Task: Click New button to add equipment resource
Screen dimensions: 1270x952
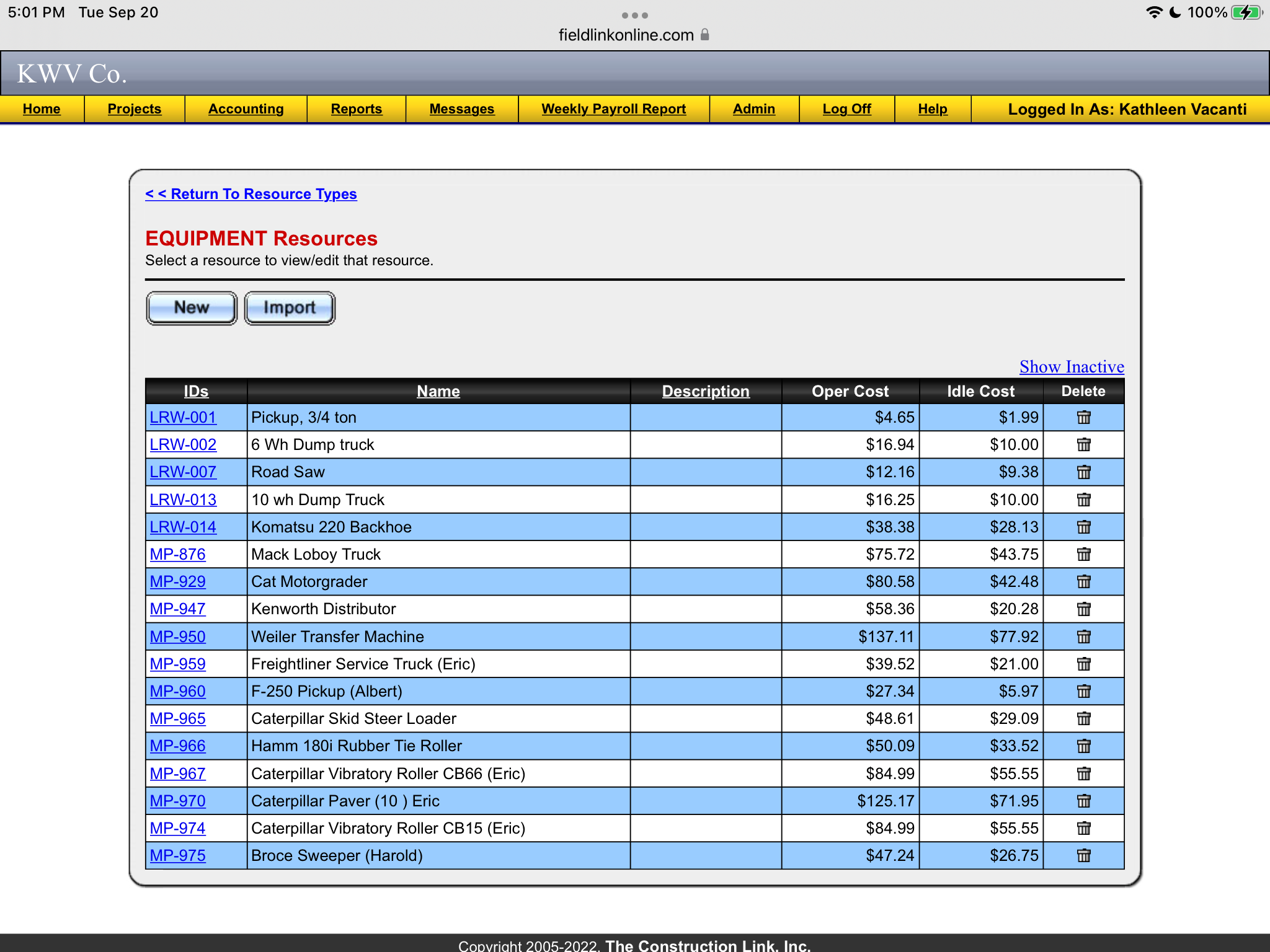Action: pyautogui.click(x=192, y=307)
